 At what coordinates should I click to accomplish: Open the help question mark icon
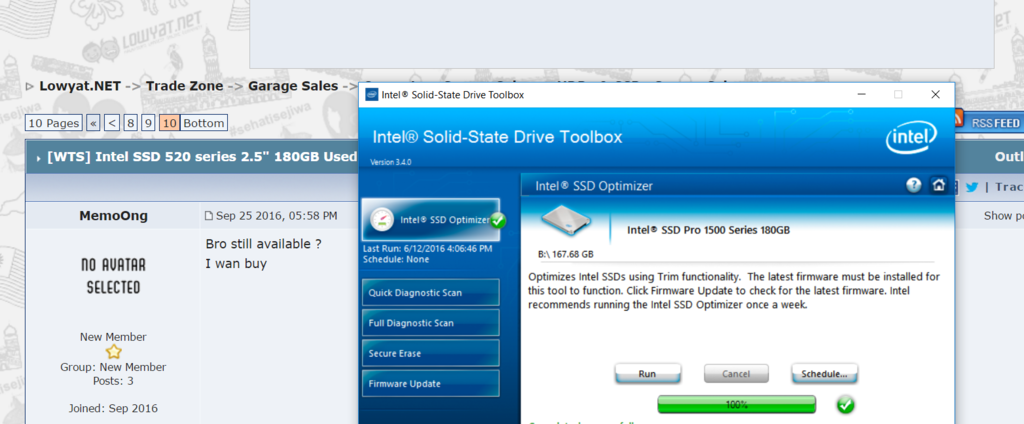[x=913, y=185]
